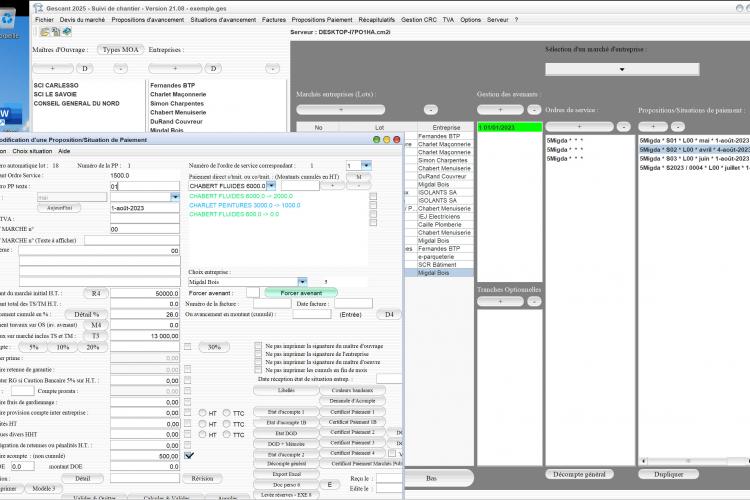Click the middle document icon in the toolbar

pos(56,32)
